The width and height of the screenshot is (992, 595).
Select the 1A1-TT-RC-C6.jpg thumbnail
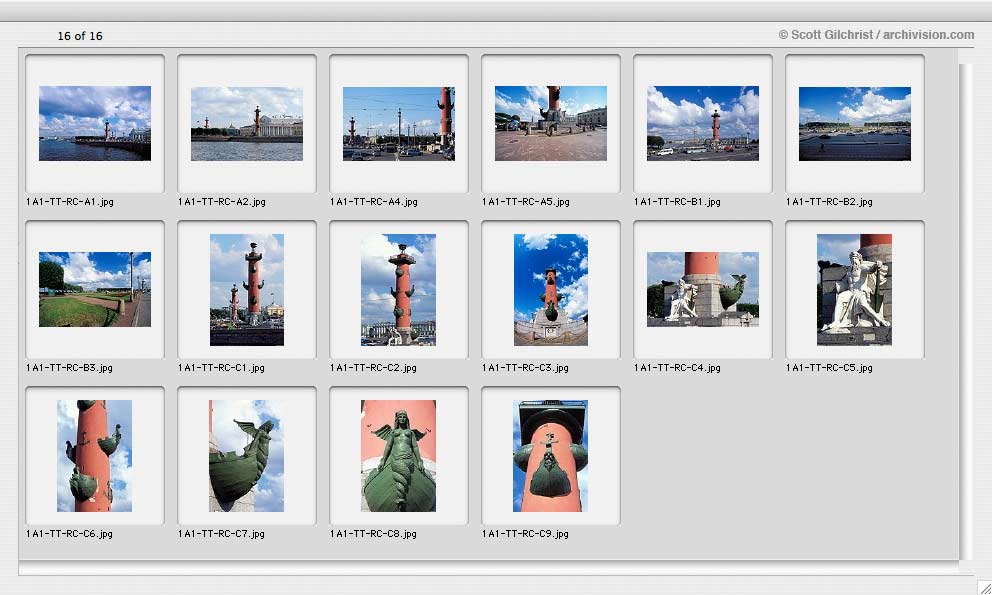tap(95, 456)
